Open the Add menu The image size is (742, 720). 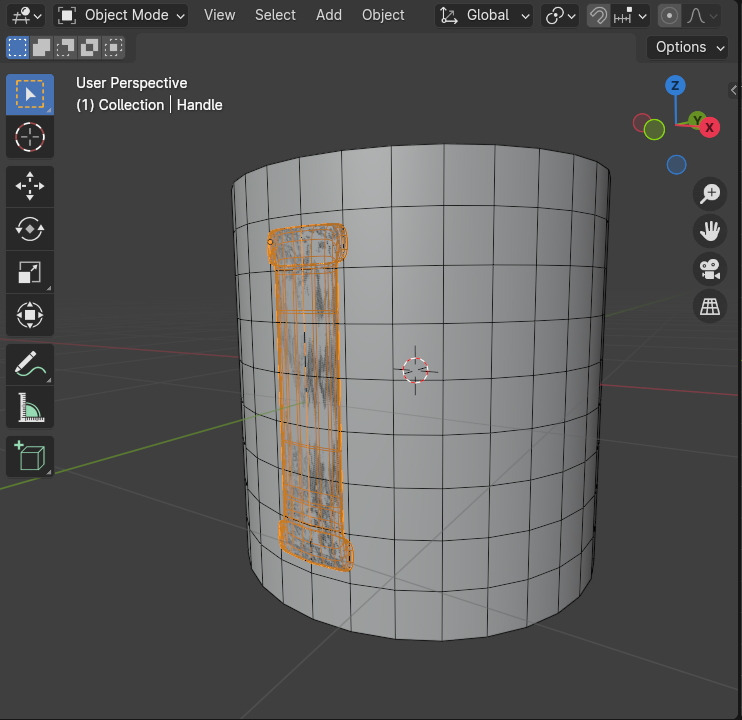click(x=329, y=15)
